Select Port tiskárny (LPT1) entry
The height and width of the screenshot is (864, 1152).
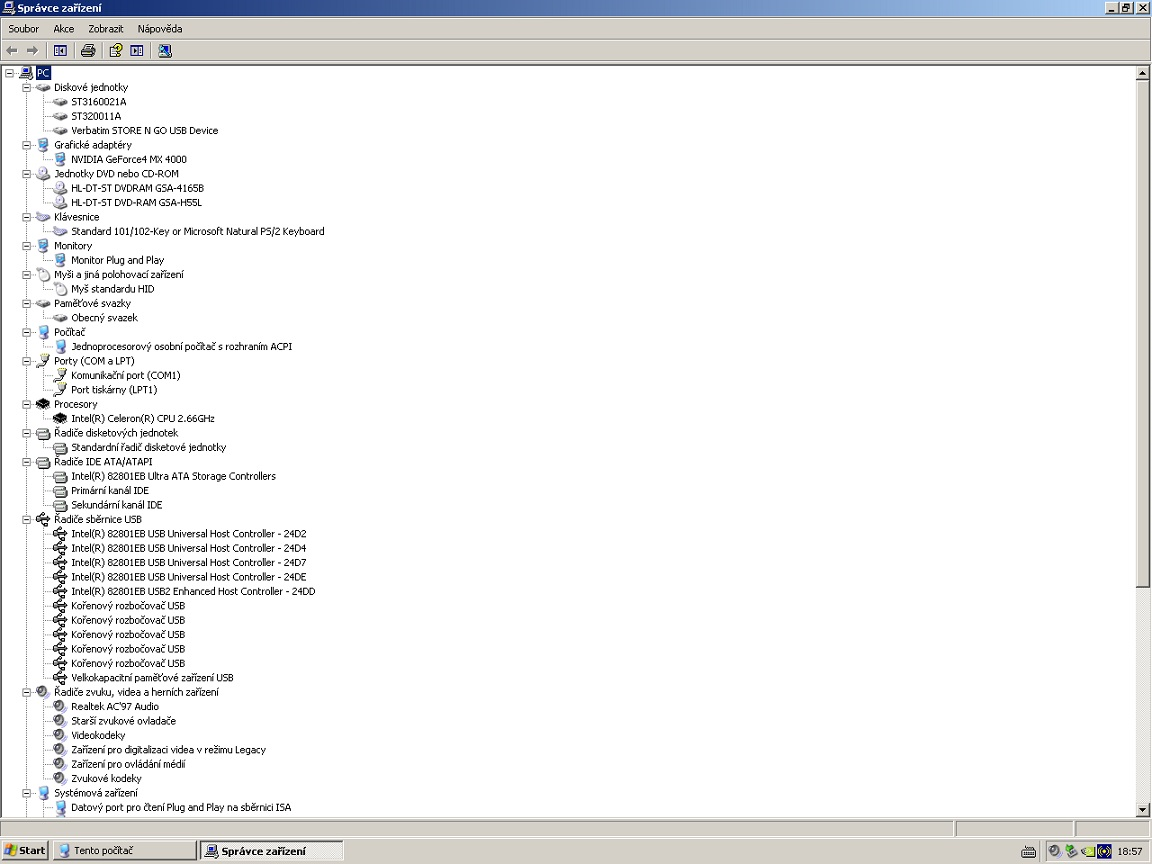(114, 390)
